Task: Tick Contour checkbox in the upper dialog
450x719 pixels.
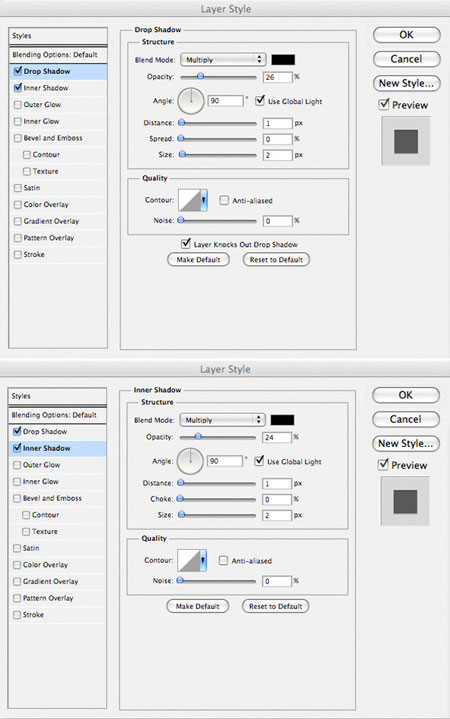Action: [x=27, y=155]
